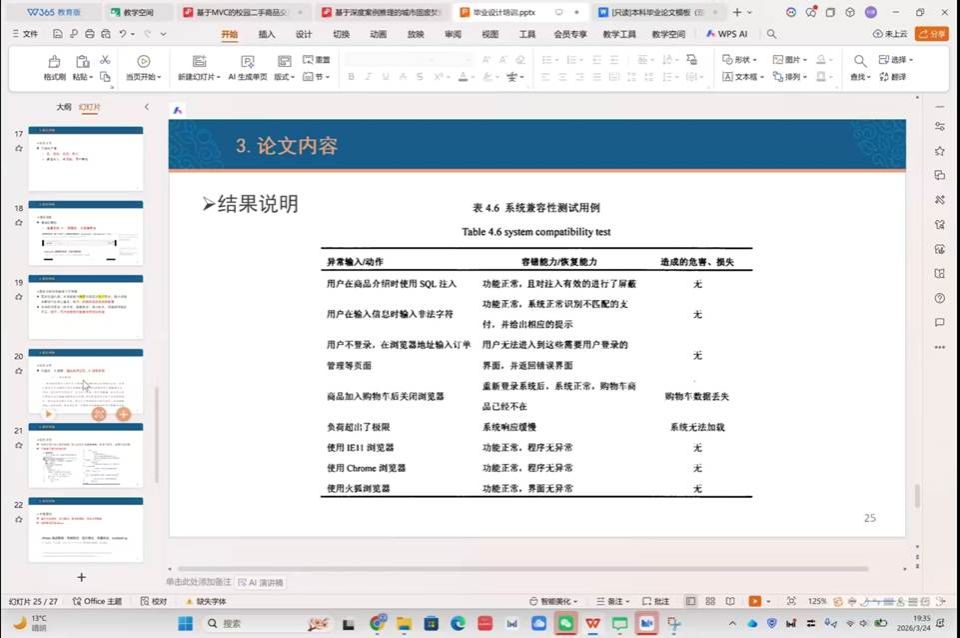Image resolution: width=960 pixels, height=638 pixels.
Task: Toggle star on slide 18 thumbnail
Action: tap(19, 222)
